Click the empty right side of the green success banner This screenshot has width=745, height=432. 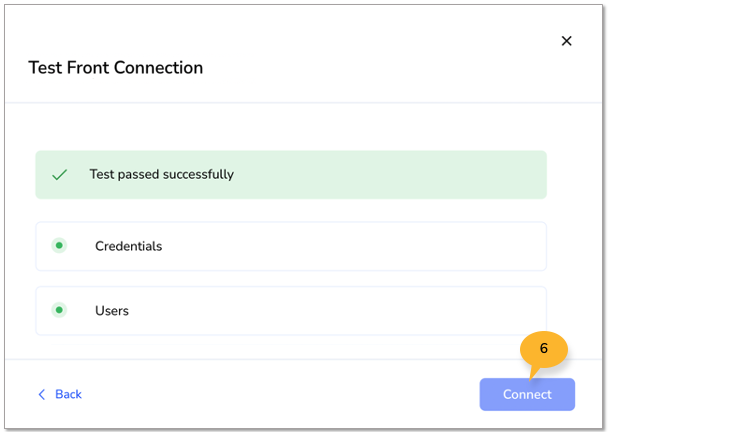pos(390,174)
